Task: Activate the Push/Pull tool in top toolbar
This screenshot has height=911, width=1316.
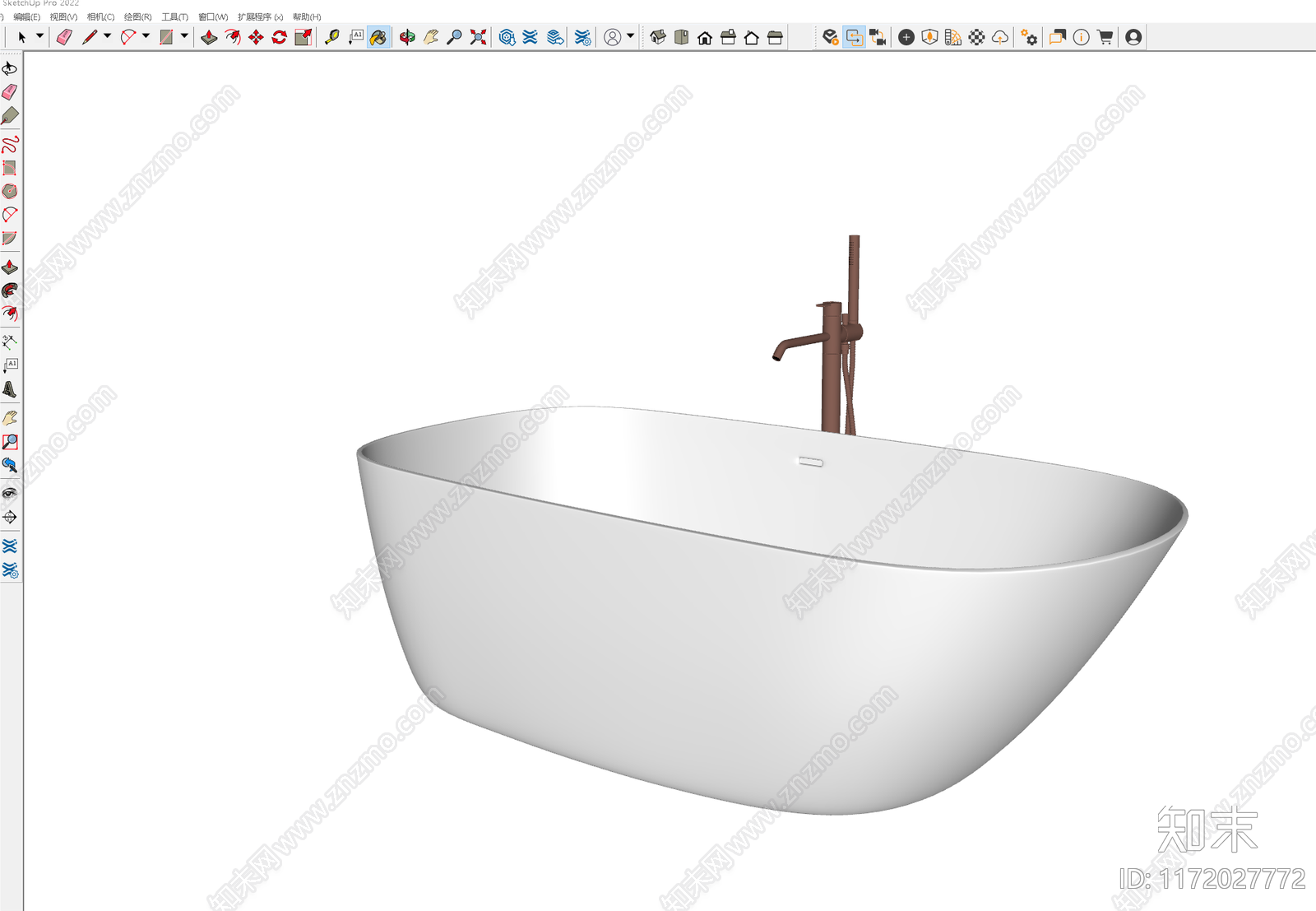Action: (x=209, y=37)
